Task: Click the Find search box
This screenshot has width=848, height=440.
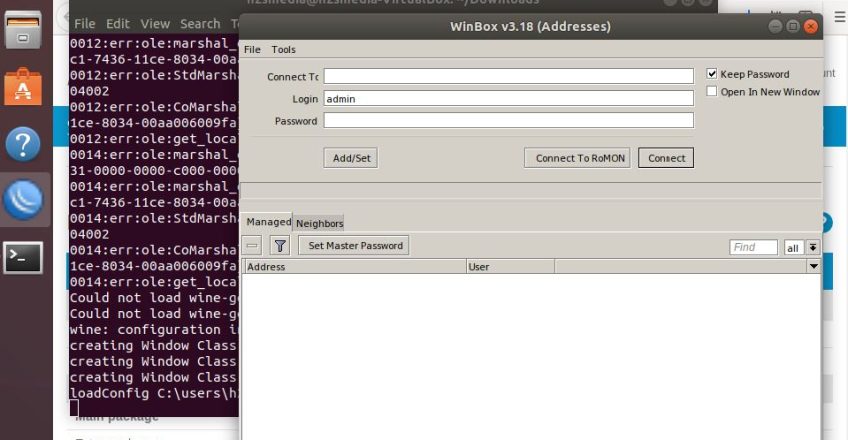Action: pos(753,248)
